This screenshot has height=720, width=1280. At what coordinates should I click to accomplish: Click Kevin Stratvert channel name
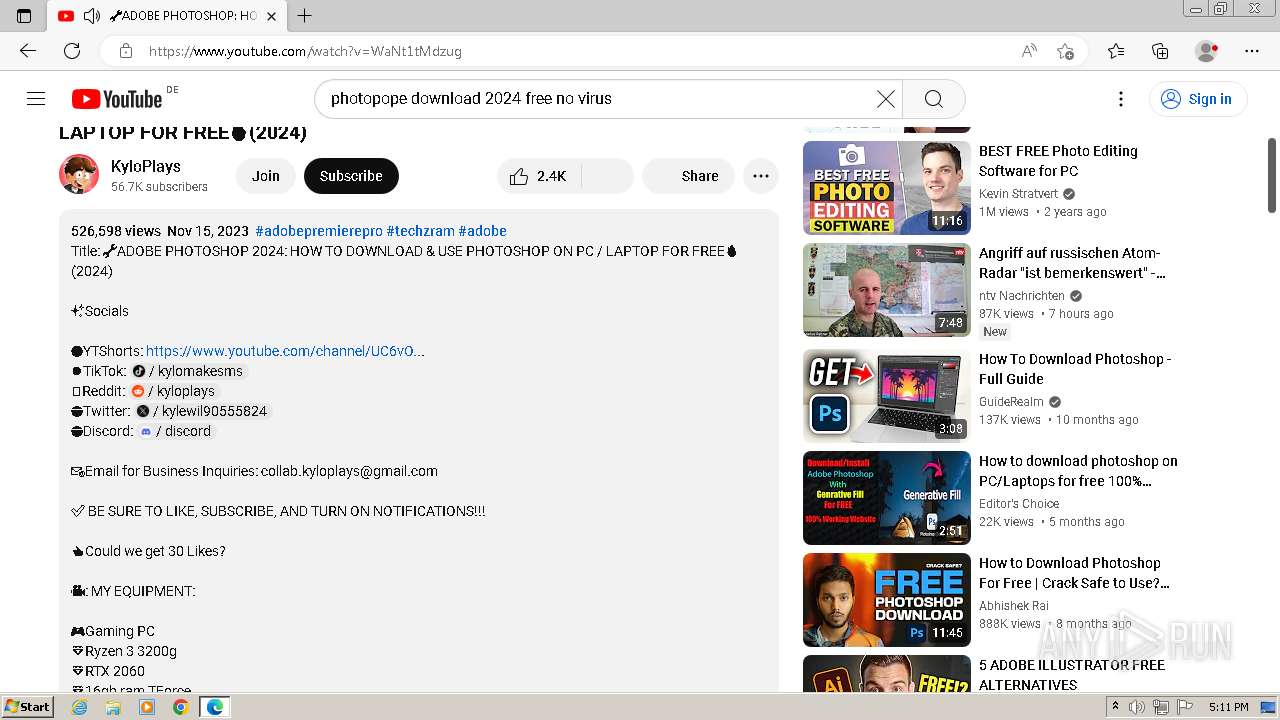1017,193
